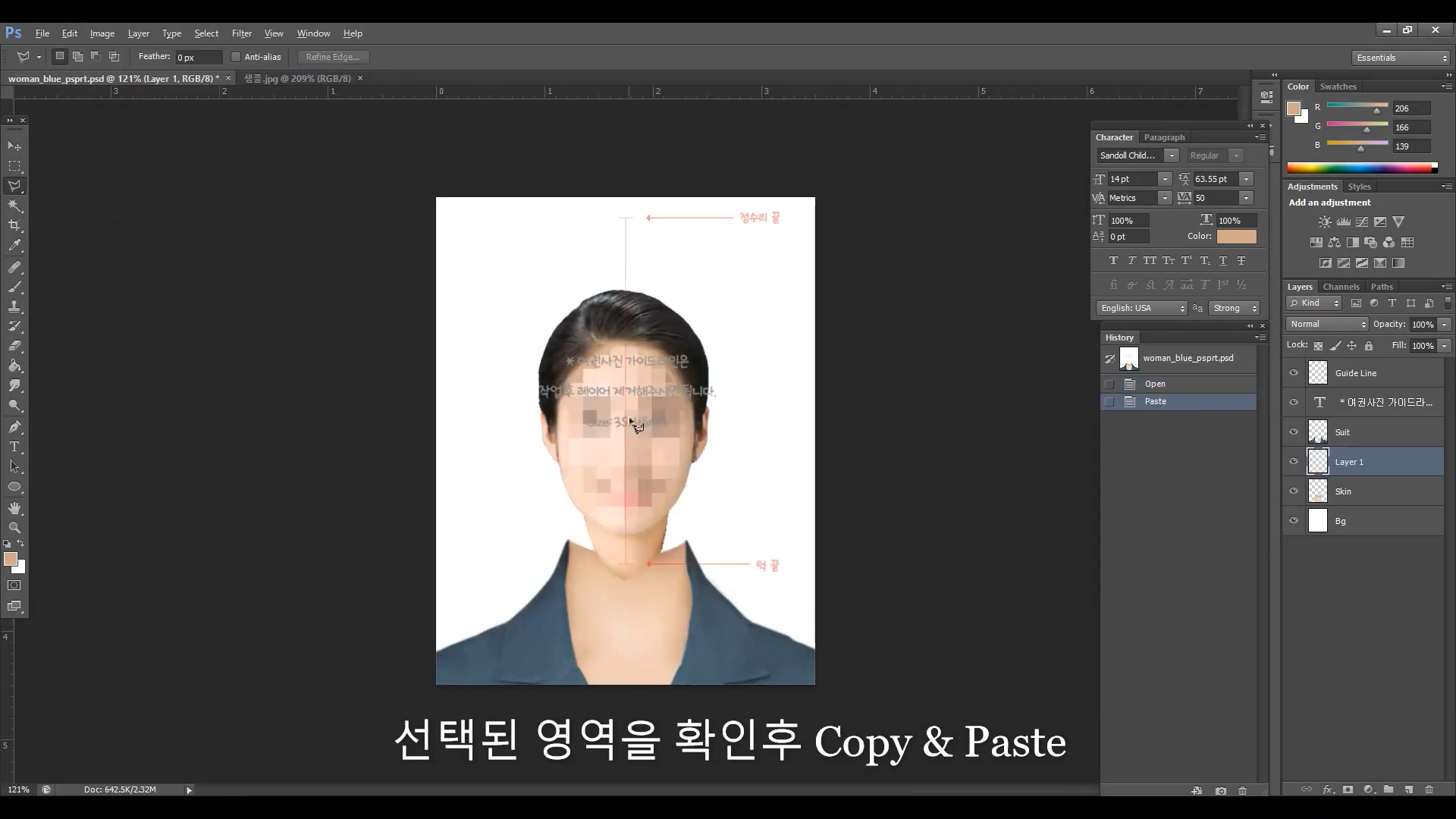
Task: Toggle visibility of Suit layer
Action: click(1294, 431)
